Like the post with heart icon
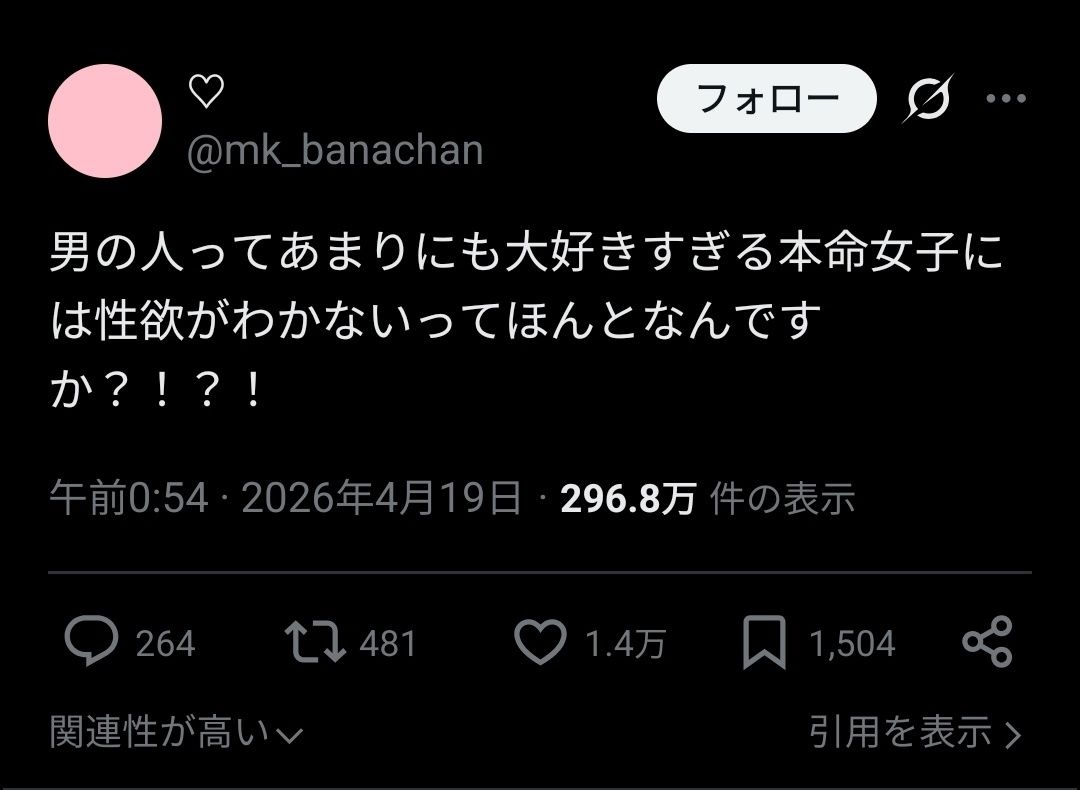This screenshot has width=1080, height=790. pos(540,642)
